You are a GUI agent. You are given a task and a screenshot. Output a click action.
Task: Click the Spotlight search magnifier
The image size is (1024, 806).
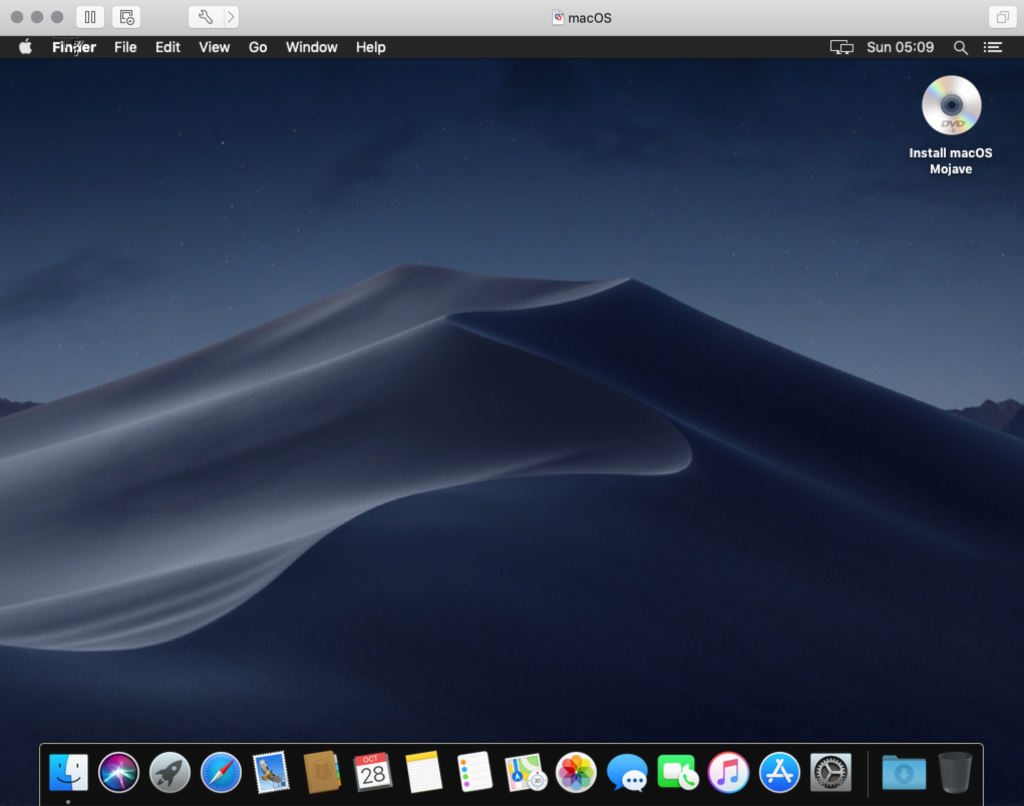coord(960,47)
